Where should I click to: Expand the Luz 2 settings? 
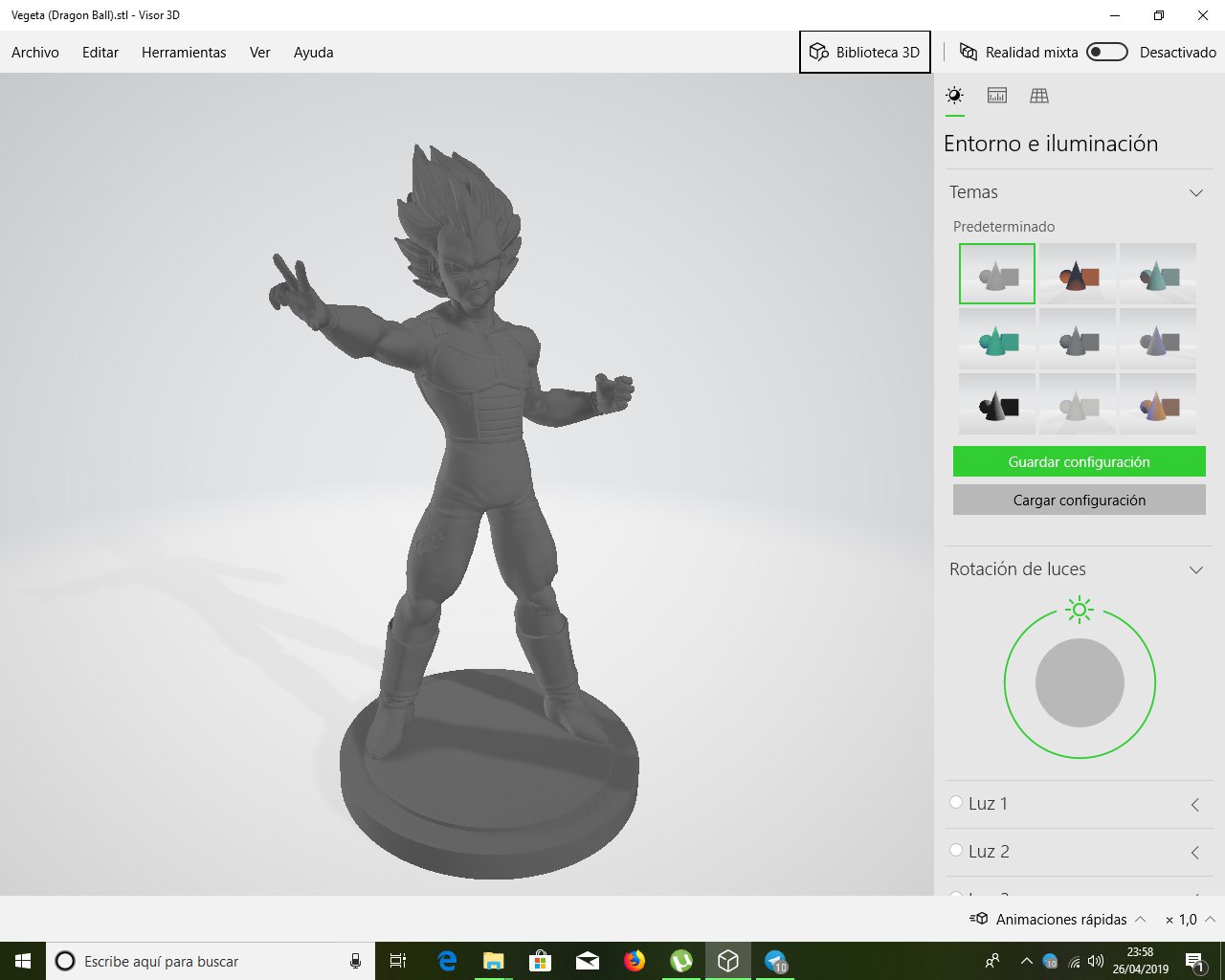tap(1195, 852)
